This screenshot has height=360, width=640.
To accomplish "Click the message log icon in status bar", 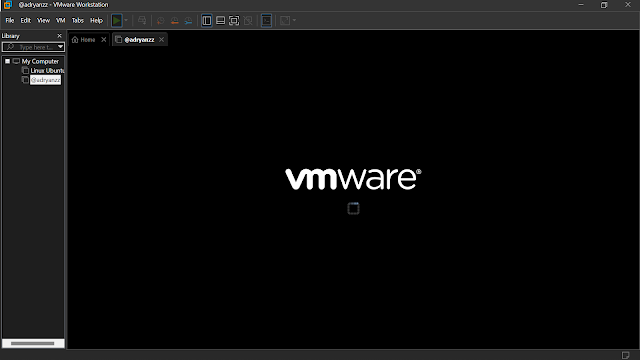I will click(625, 355).
